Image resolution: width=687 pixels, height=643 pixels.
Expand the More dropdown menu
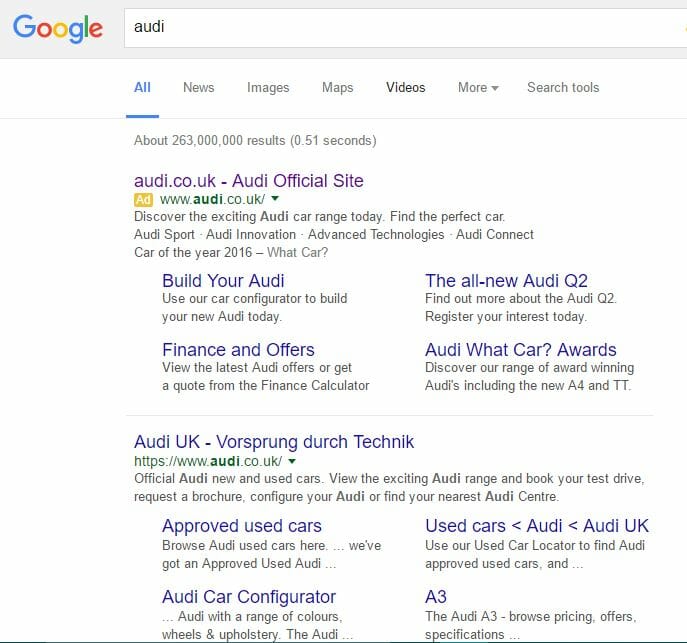[x=478, y=88]
